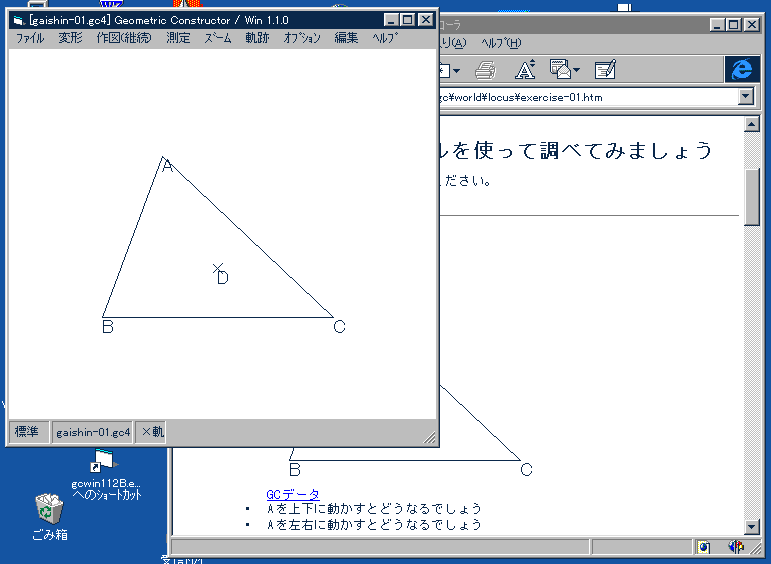Open the 作図(継続) menu

(x=124, y=38)
